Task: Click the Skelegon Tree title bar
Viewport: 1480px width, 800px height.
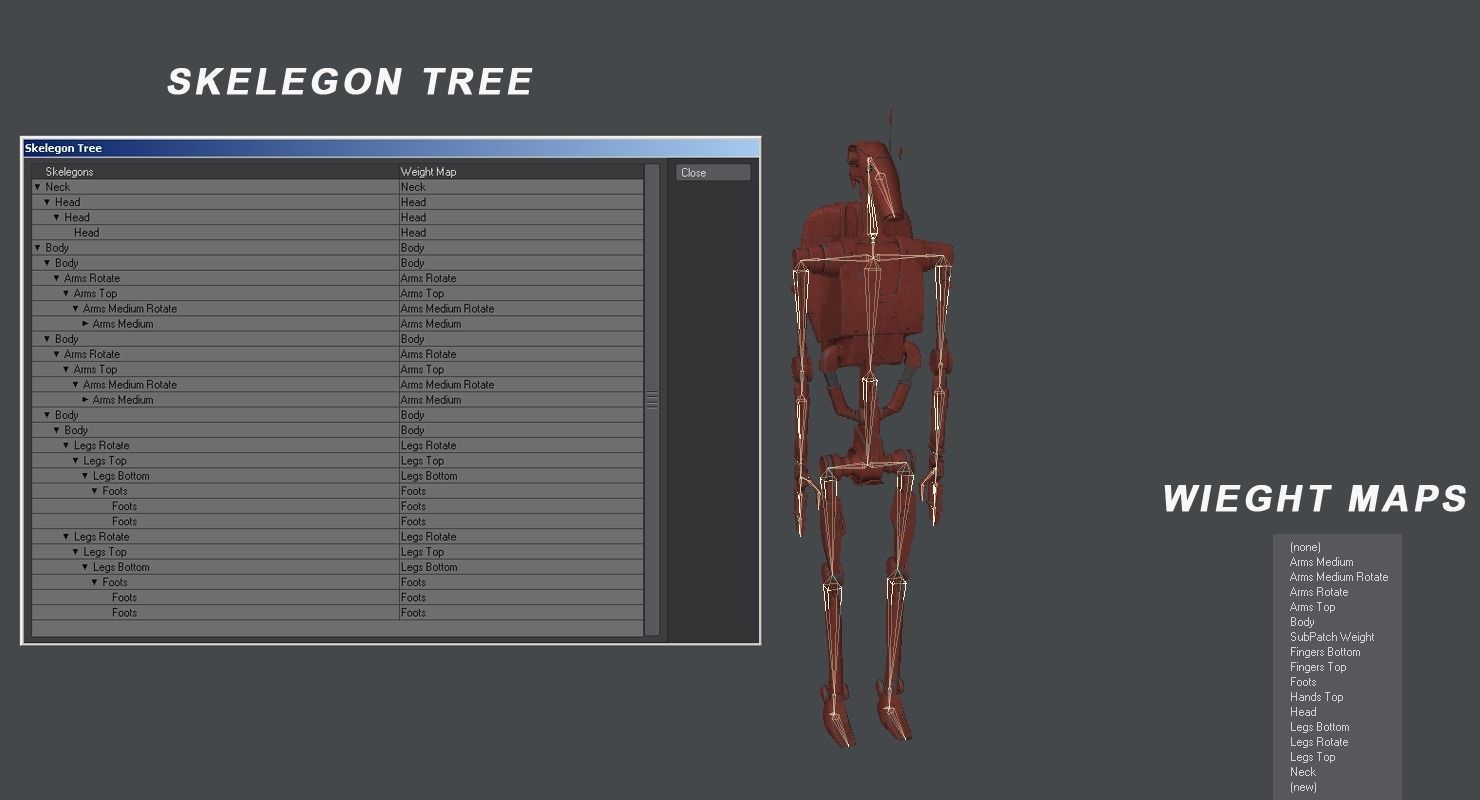Action: tap(391, 148)
